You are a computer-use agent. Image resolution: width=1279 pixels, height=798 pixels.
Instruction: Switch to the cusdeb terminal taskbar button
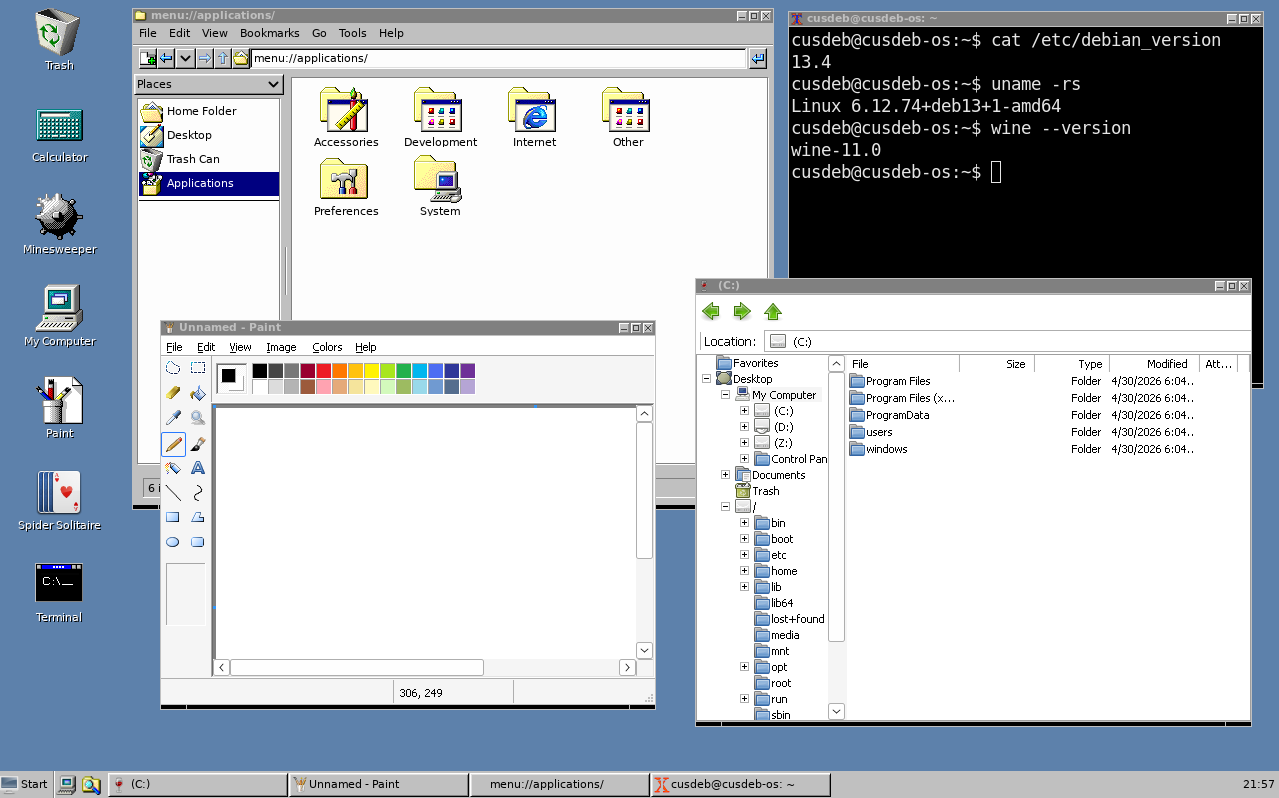(x=740, y=784)
